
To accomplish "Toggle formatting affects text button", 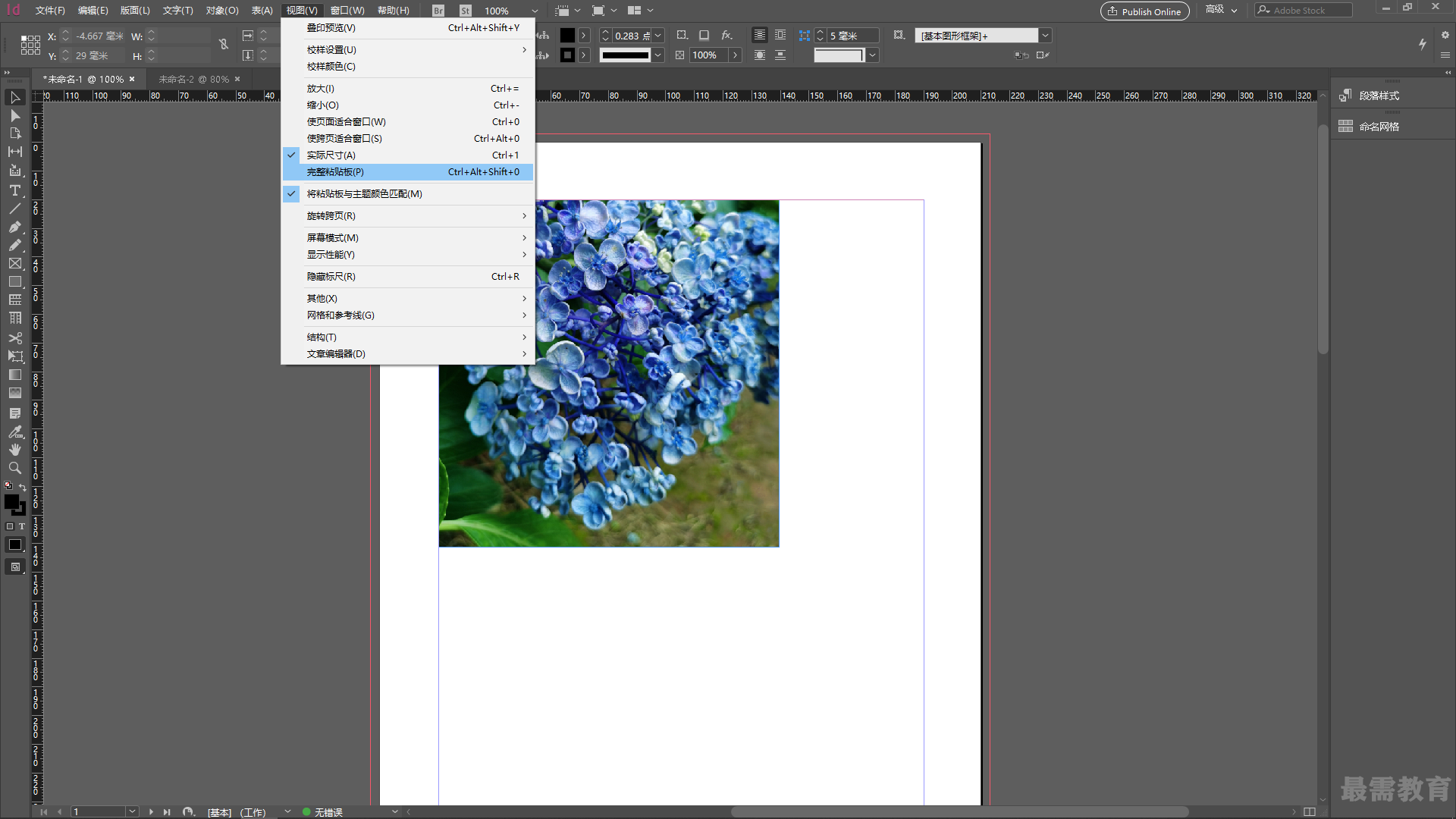I will [22, 526].
